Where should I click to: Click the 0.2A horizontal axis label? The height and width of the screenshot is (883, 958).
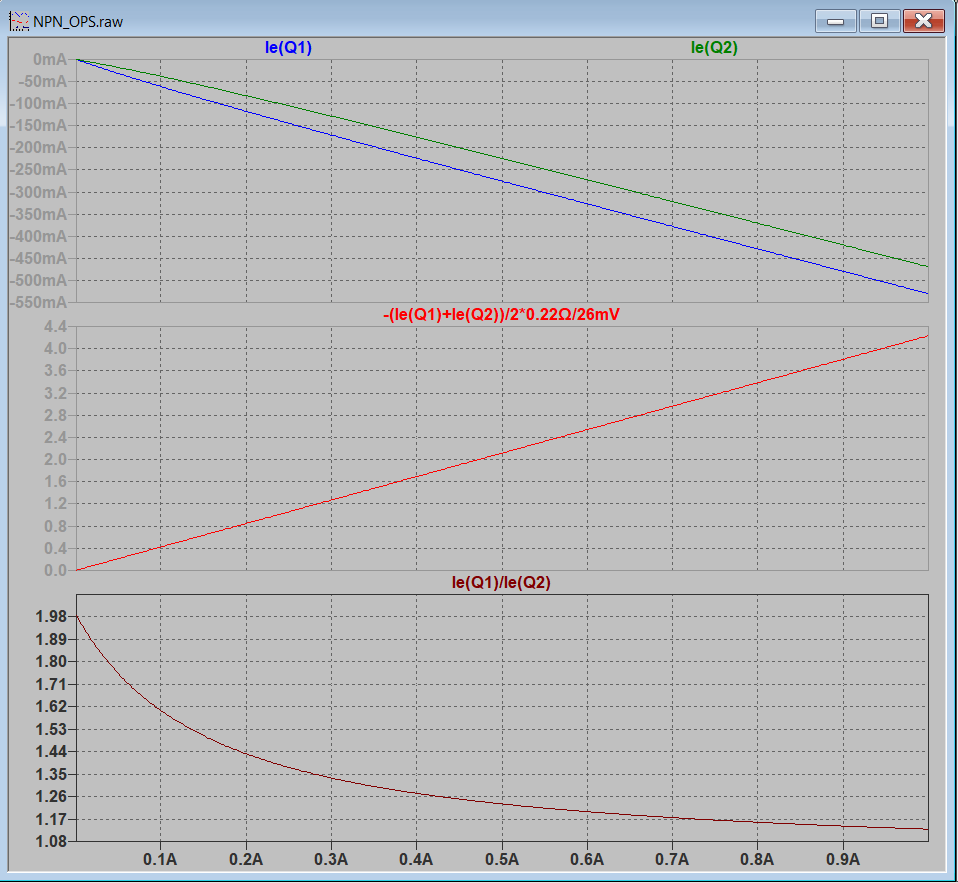(246, 859)
